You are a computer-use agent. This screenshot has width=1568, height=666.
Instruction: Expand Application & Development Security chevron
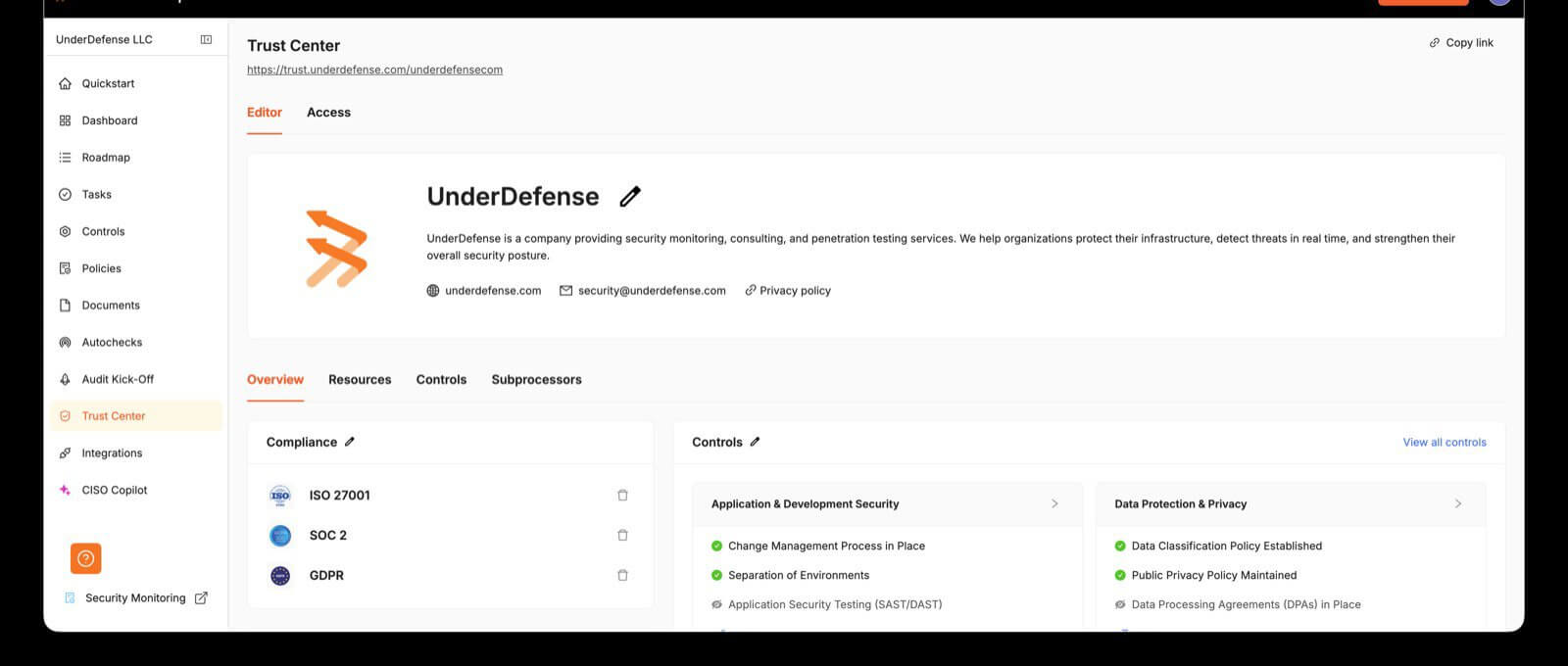tap(1054, 503)
